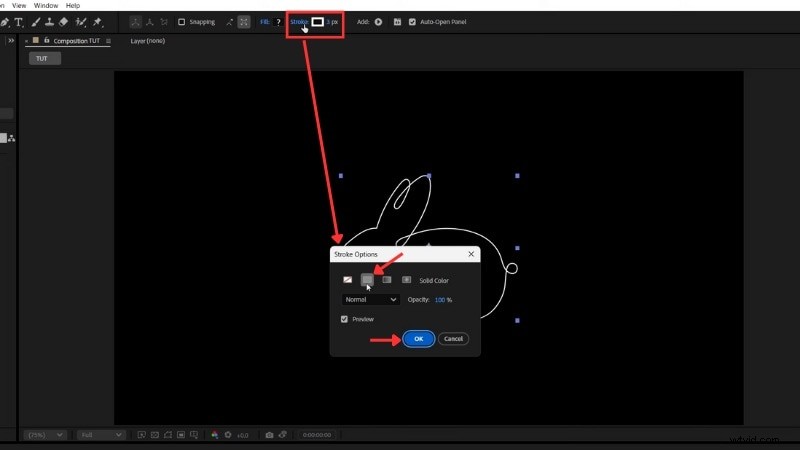The height and width of the screenshot is (450, 800).
Task: Click the World Axis mode icon
Action: [x=149, y=22]
